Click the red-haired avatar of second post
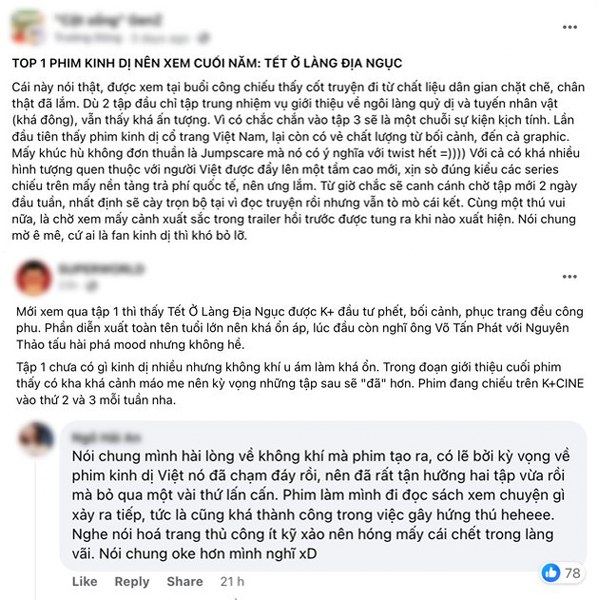The width and height of the screenshot is (597, 600). point(34,278)
